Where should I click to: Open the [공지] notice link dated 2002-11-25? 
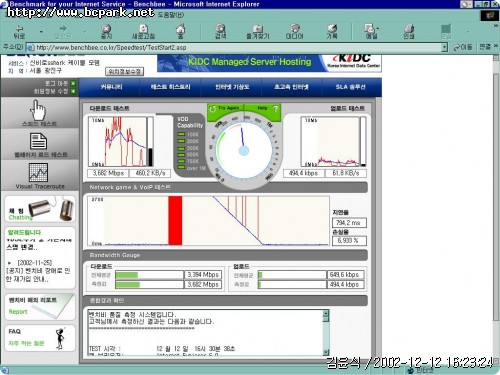38,275
